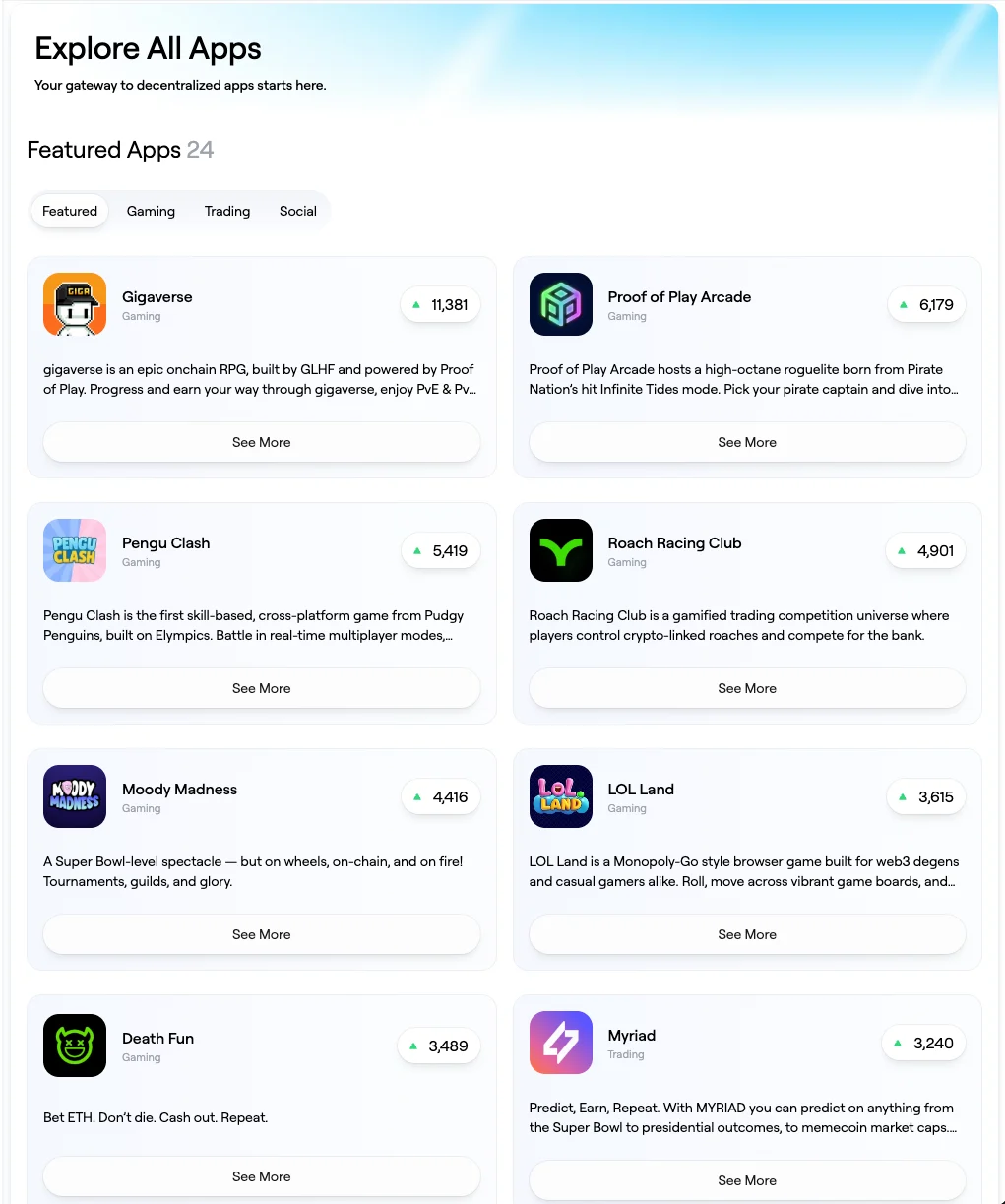
Task: Open the Death Fun smiley icon
Action: tap(75, 1046)
